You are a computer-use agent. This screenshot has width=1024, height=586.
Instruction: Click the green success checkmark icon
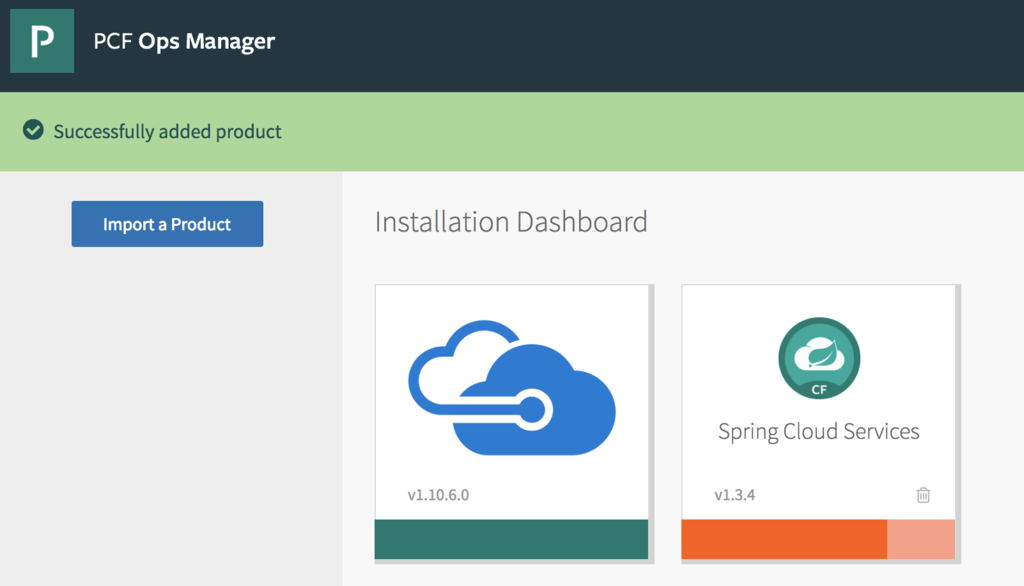click(x=33, y=131)
